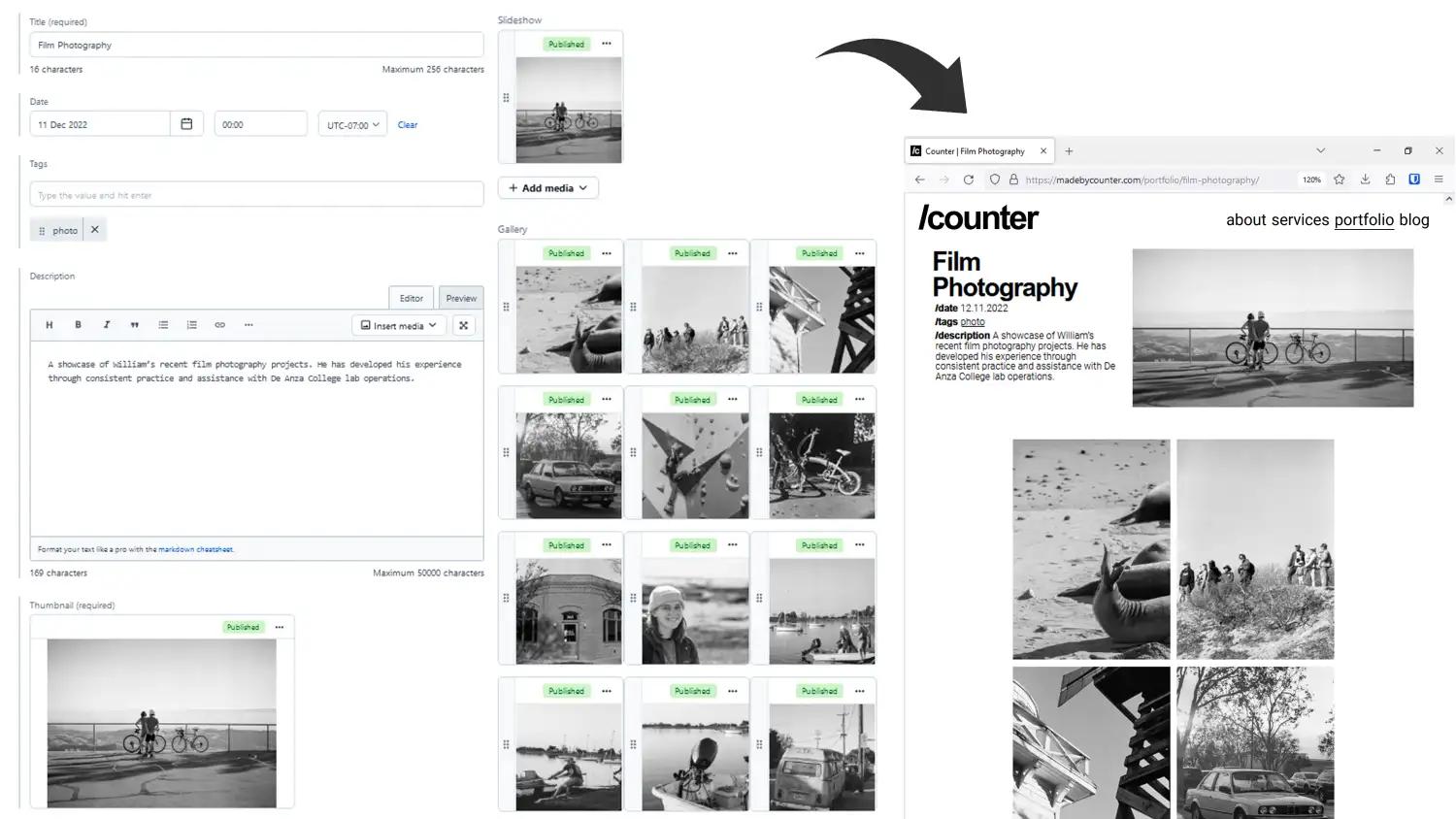Click the padlock site security icon
Screen dimensions: 1456x819
point(1013,180)
